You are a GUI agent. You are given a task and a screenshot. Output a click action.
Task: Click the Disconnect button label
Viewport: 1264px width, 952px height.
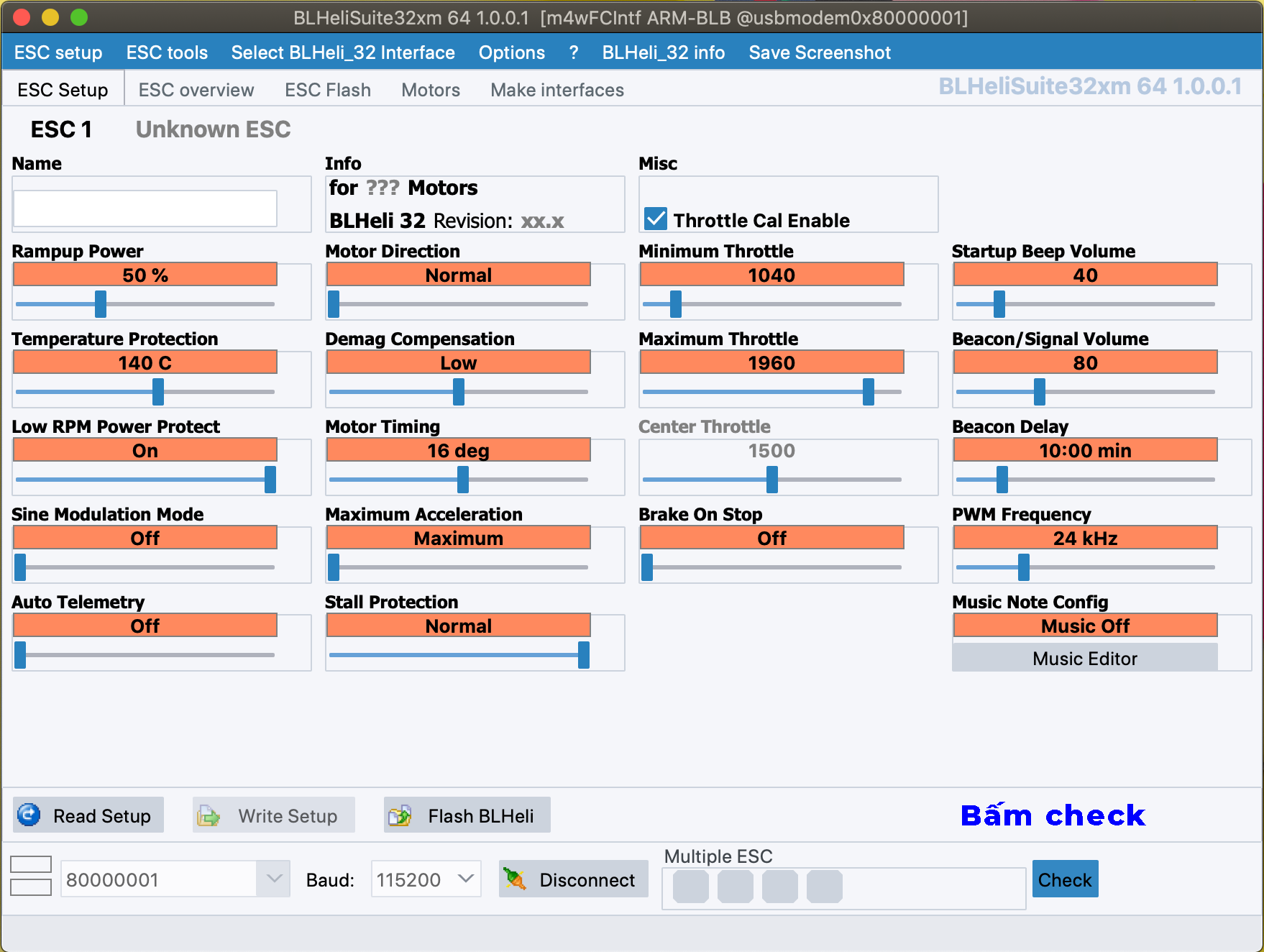click(x=587, y=879)
